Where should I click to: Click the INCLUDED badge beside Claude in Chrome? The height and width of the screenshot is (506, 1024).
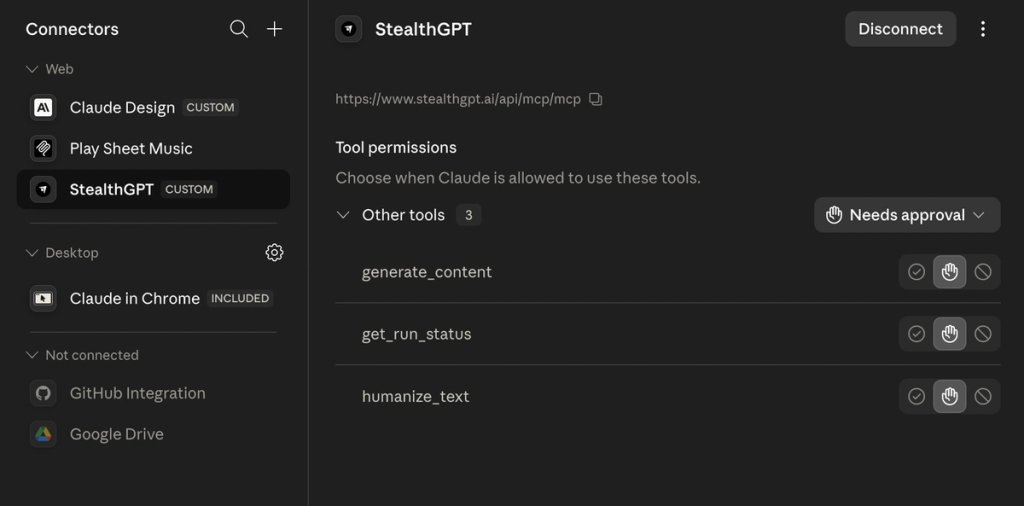(240, 298)
